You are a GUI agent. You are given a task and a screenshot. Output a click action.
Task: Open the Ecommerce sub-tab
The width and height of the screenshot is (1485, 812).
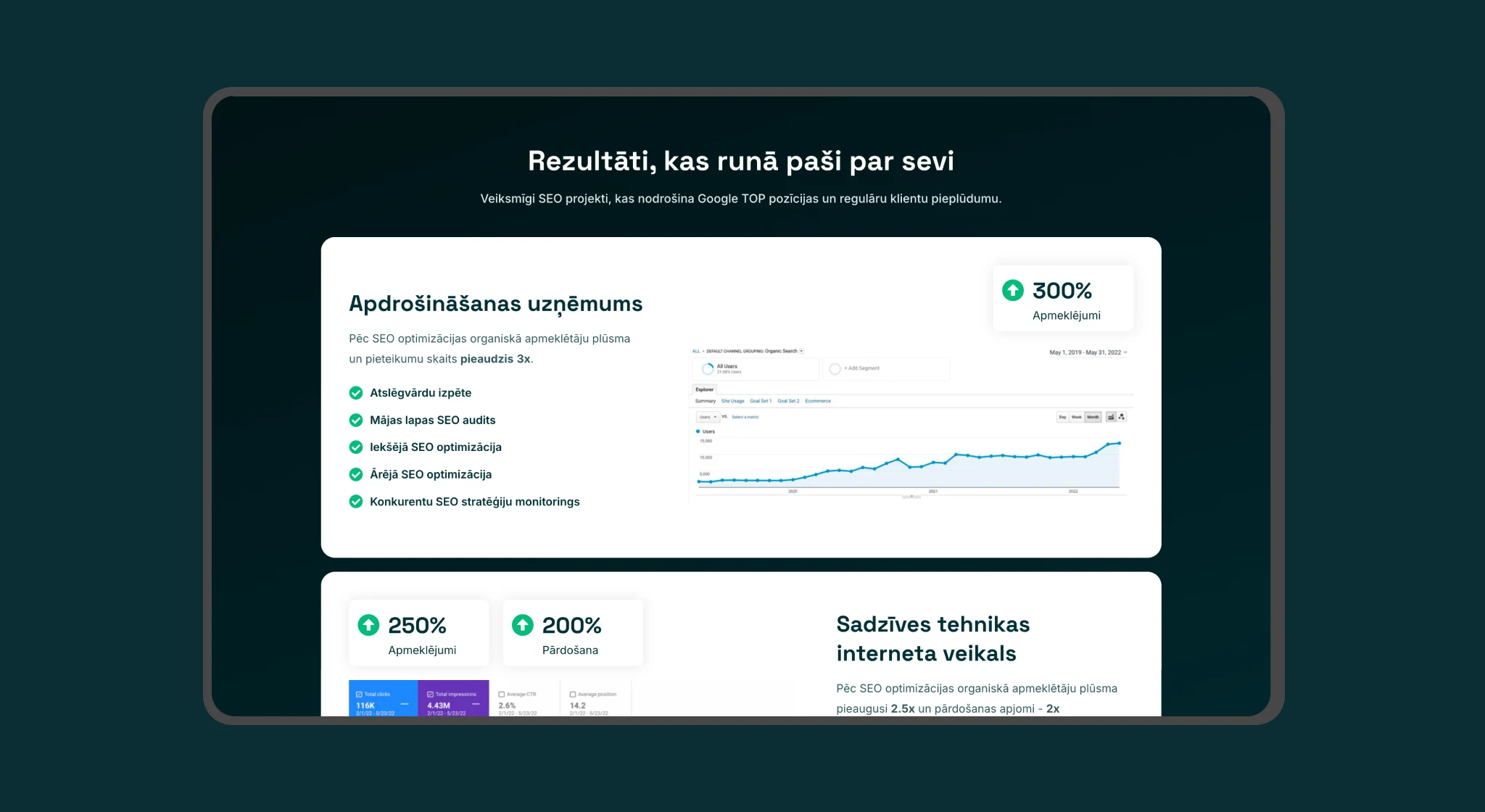click(x=818, y=401)
